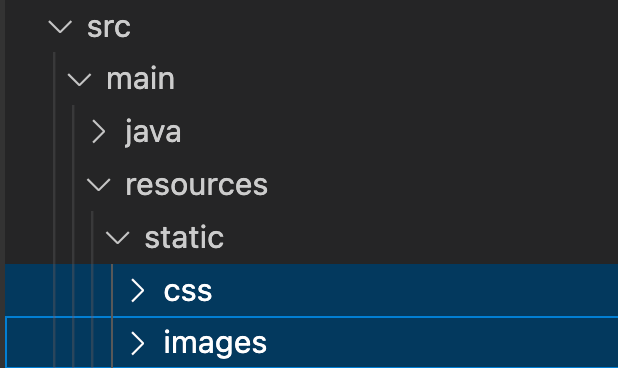The width and height of the screenshot is (618, 368).
Task: Select the static folder name
Action: point(184,238)
